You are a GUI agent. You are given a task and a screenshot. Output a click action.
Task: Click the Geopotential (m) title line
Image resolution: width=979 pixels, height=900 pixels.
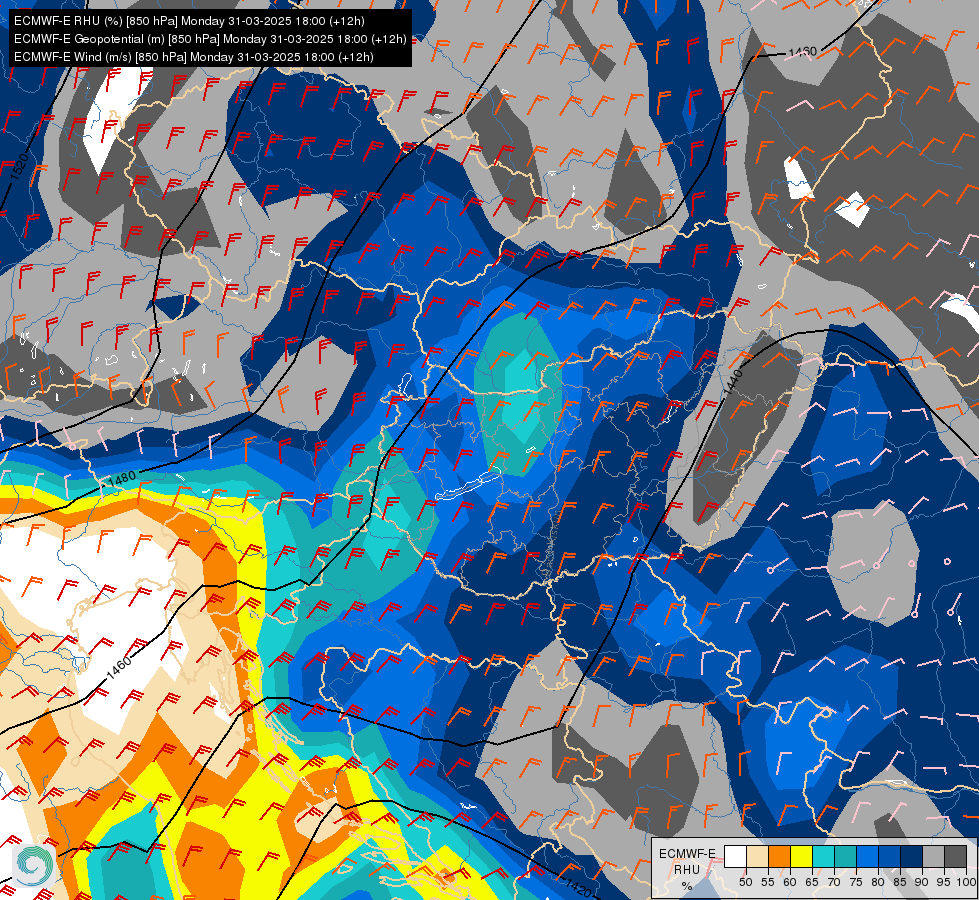(210, 39)
